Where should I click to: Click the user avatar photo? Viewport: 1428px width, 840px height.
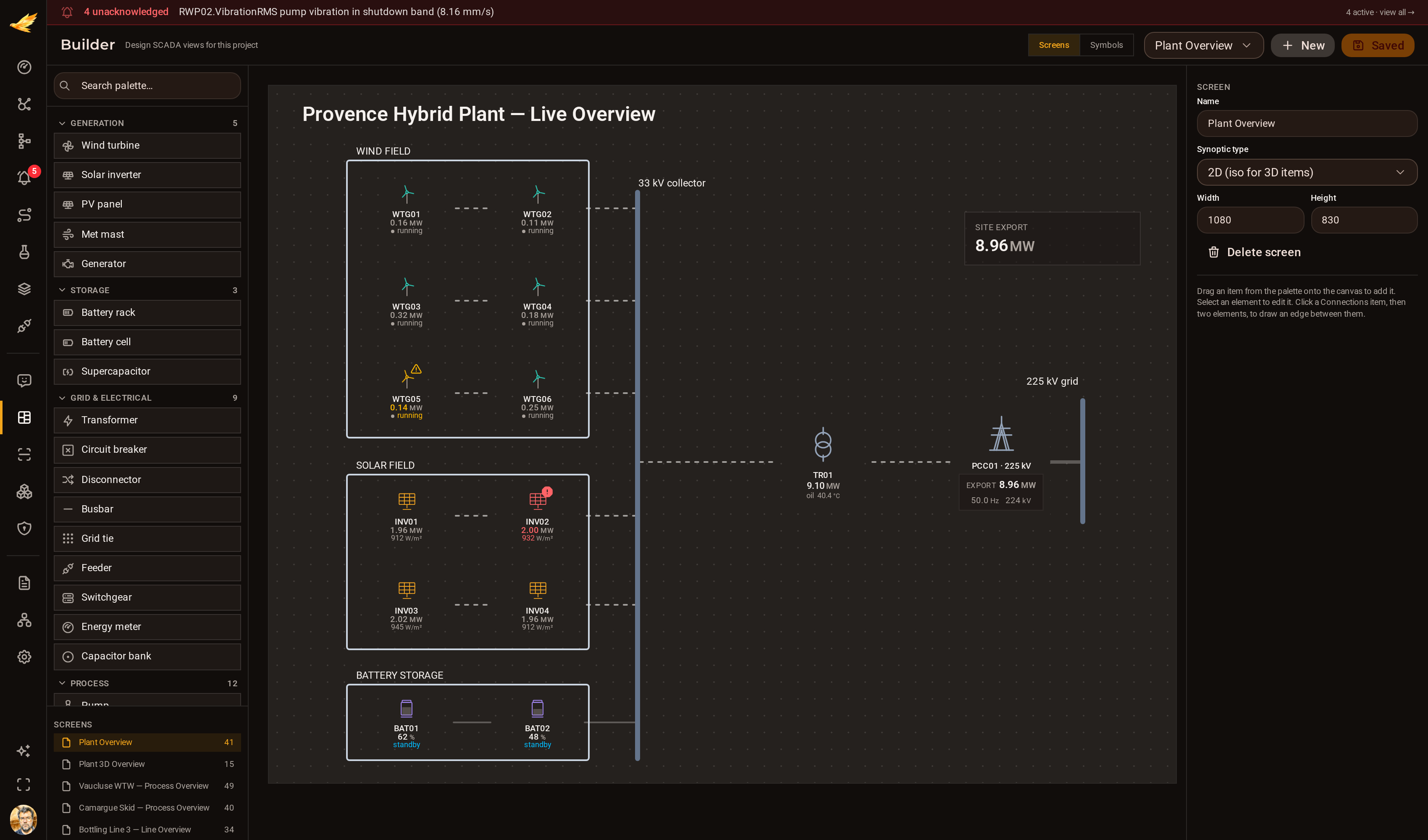24,819
